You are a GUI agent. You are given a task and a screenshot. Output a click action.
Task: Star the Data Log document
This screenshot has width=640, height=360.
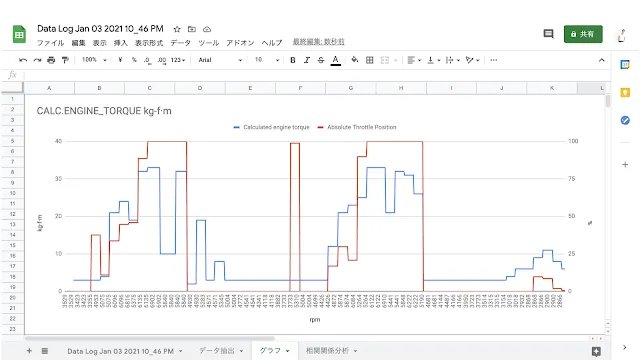click(177, 29)
